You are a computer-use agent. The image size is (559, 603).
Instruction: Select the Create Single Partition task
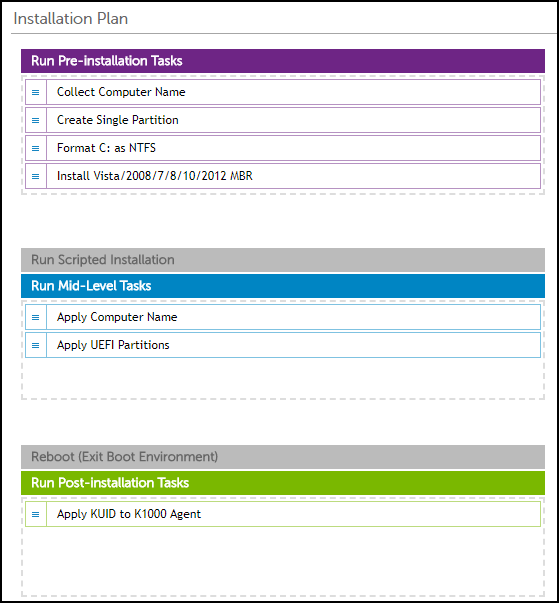point(283,120)
